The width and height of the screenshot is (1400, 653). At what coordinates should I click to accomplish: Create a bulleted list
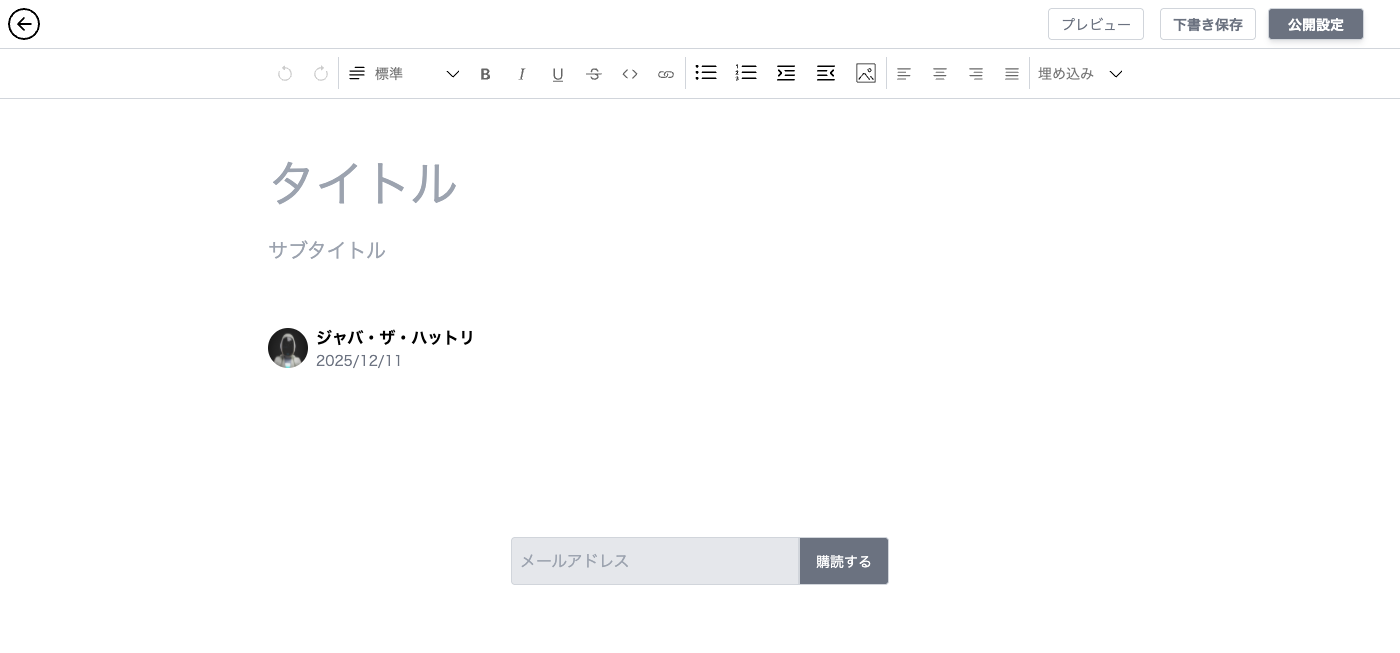point(706,73)
